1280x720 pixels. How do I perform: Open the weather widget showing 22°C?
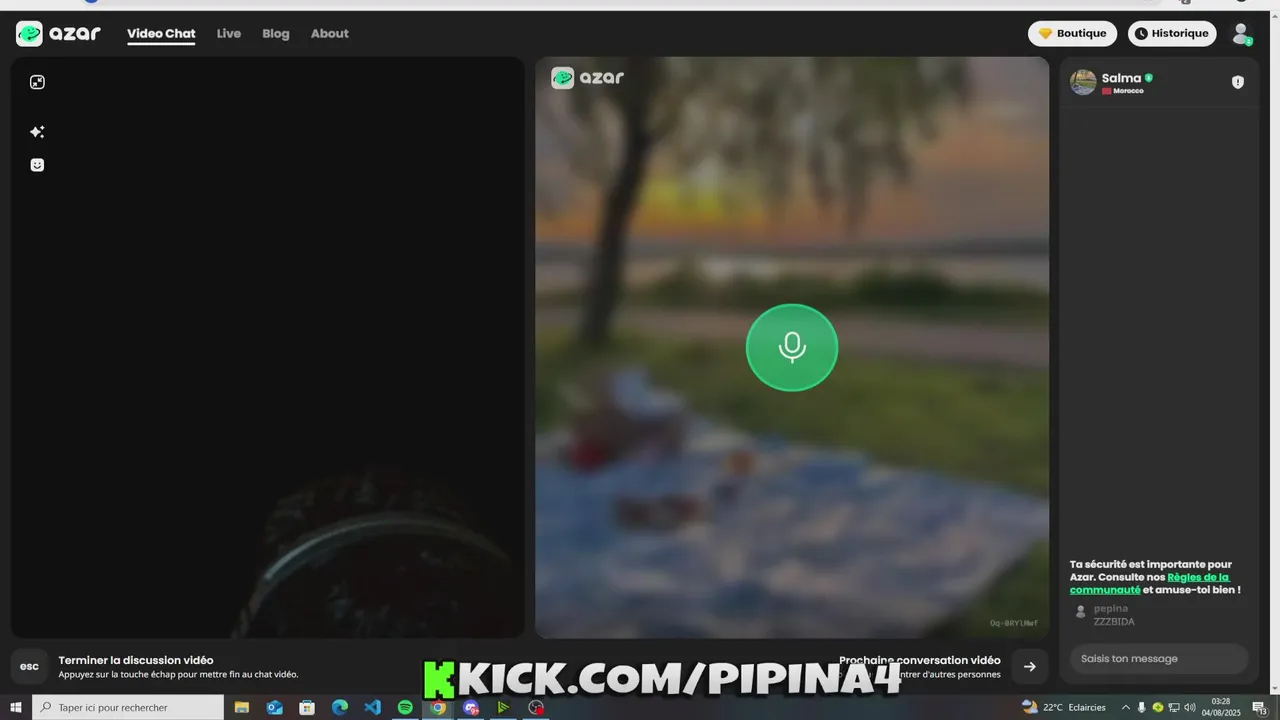(1063, 707)
